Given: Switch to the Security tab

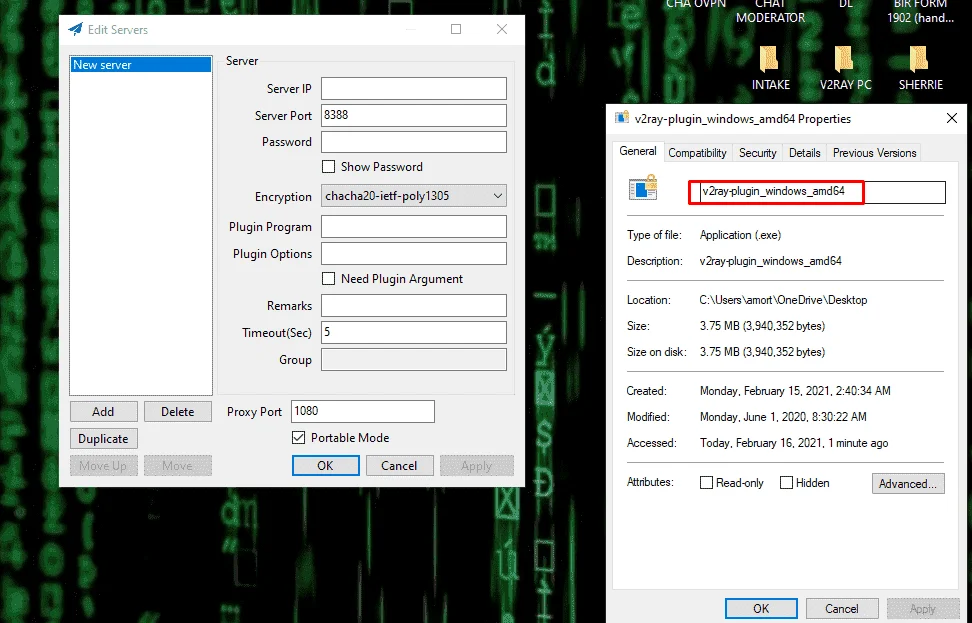Looking at the screenshot, I should pos(758,152).
